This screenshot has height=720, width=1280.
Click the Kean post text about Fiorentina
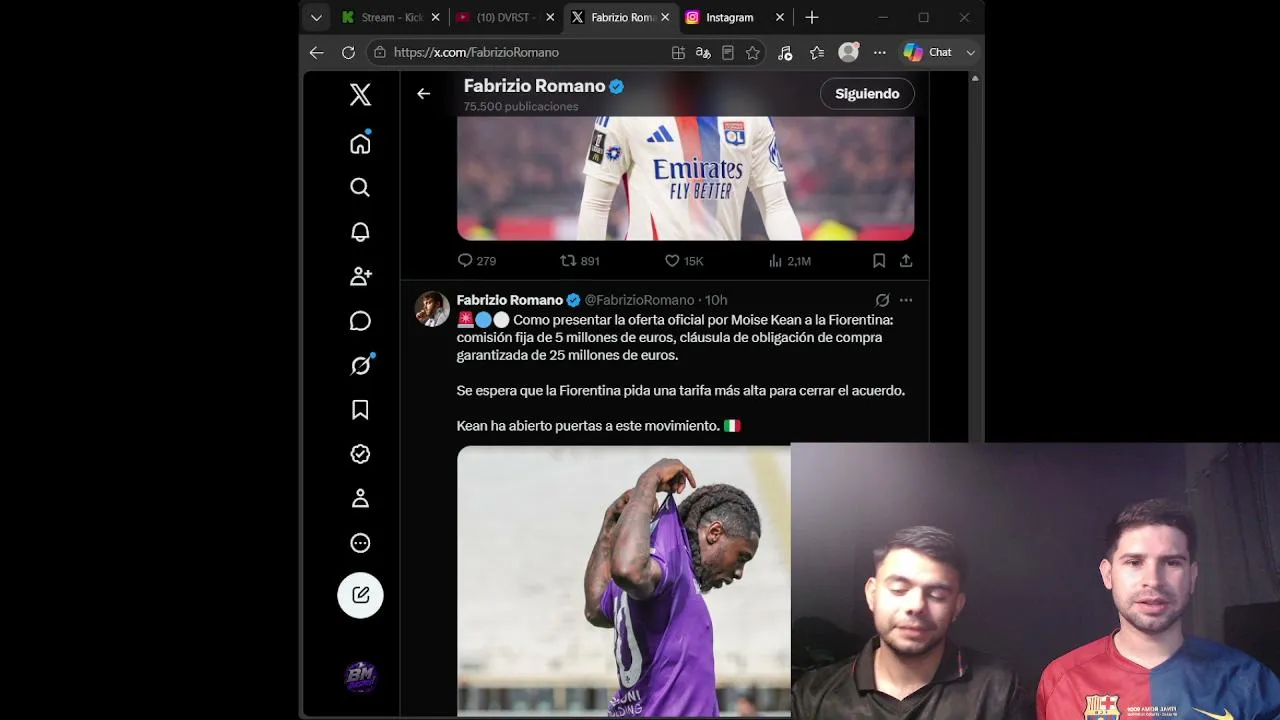[x=681, y=373]
